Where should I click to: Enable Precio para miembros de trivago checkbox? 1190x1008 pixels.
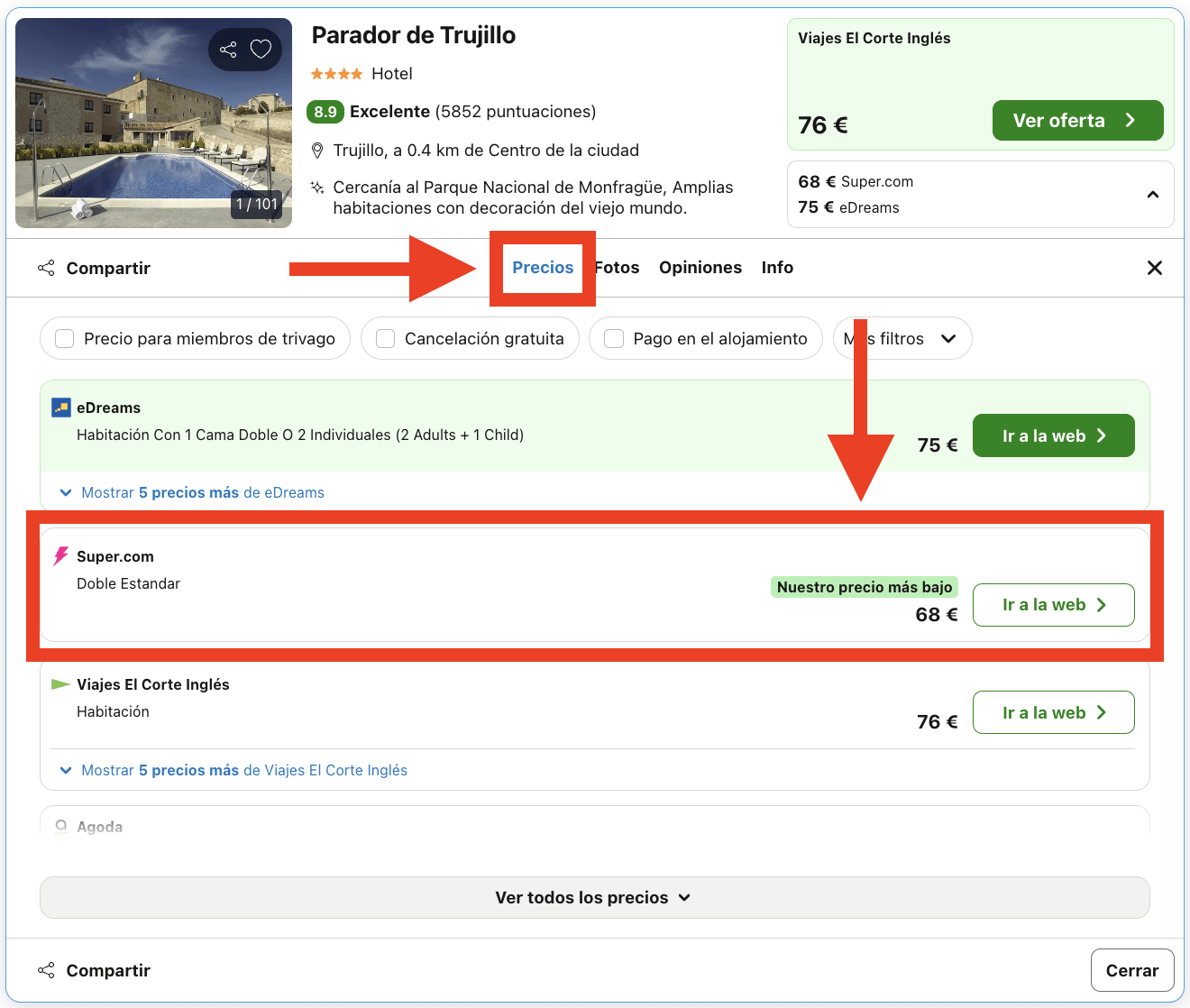coord(65,339)
